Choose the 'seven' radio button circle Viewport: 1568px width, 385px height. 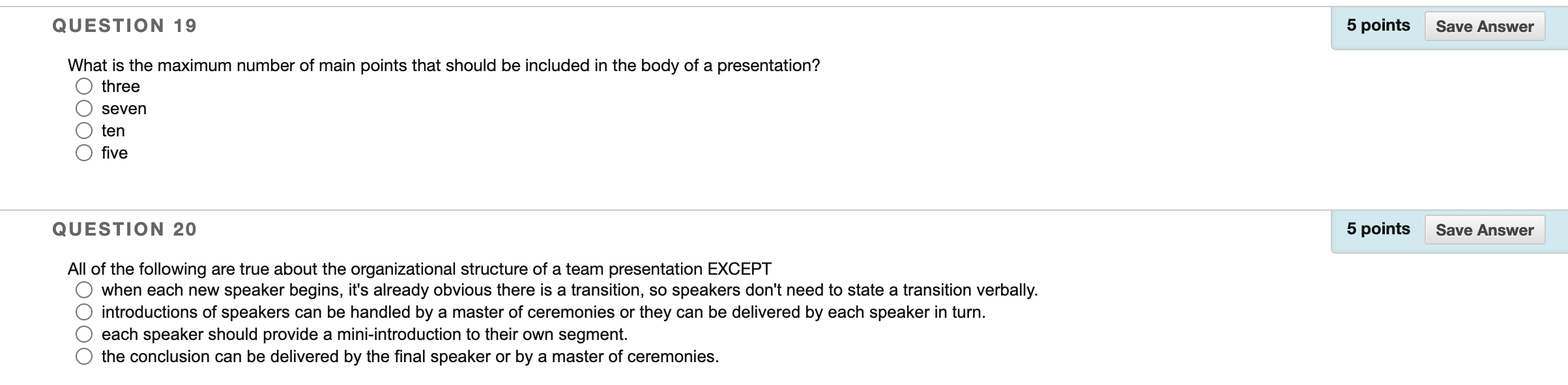click(x=84, y=108)
